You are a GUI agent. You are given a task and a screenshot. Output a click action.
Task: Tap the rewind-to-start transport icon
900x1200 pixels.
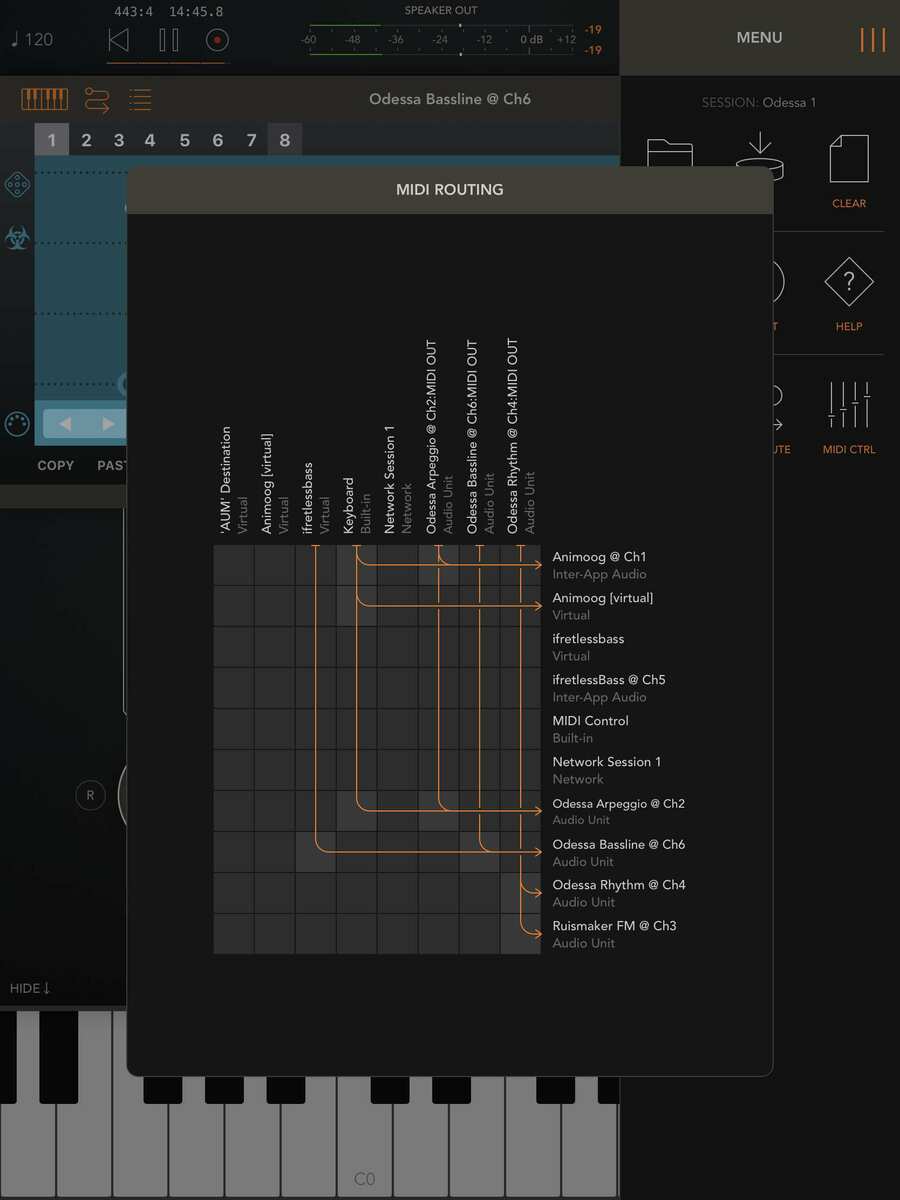click(119, 40)
